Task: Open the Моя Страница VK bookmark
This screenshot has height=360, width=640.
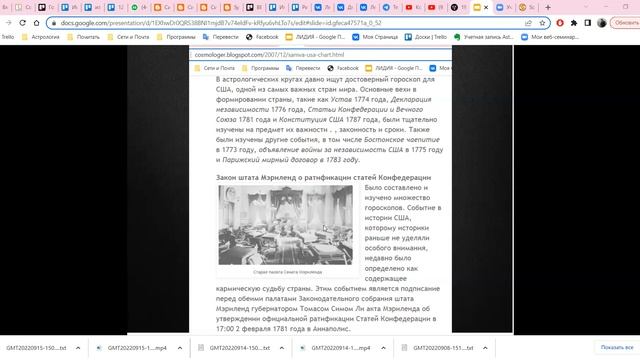Action: (x=375, y=37)
